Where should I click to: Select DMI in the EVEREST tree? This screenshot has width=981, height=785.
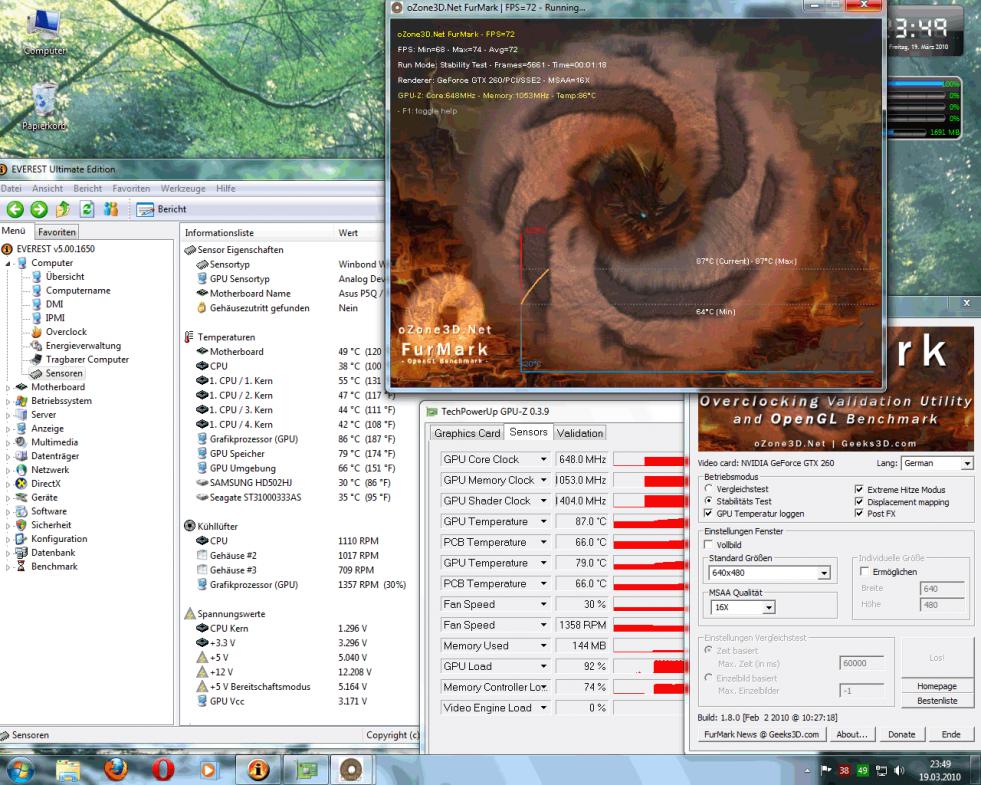click(x=54, y=304)
